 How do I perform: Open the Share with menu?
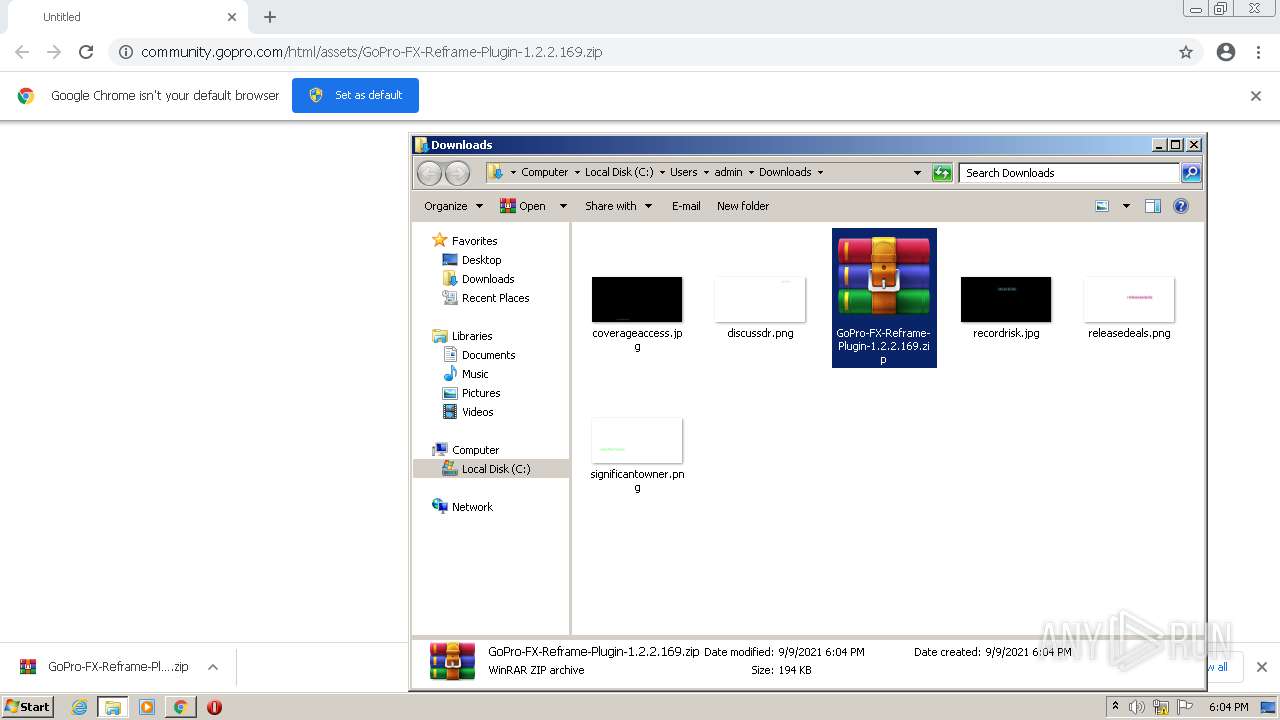click(618, 206)
